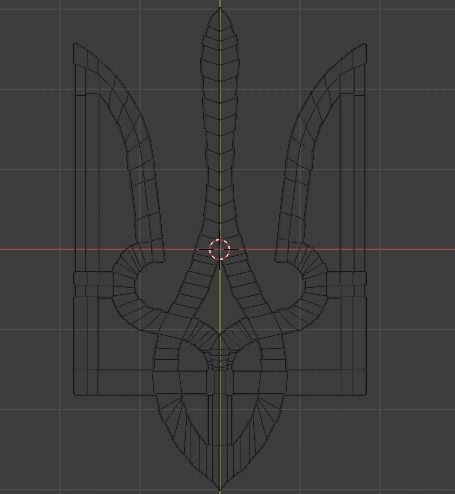The image size is (455, 494).
Task: Select the top corner of the left prong
Action: point(74,43)
